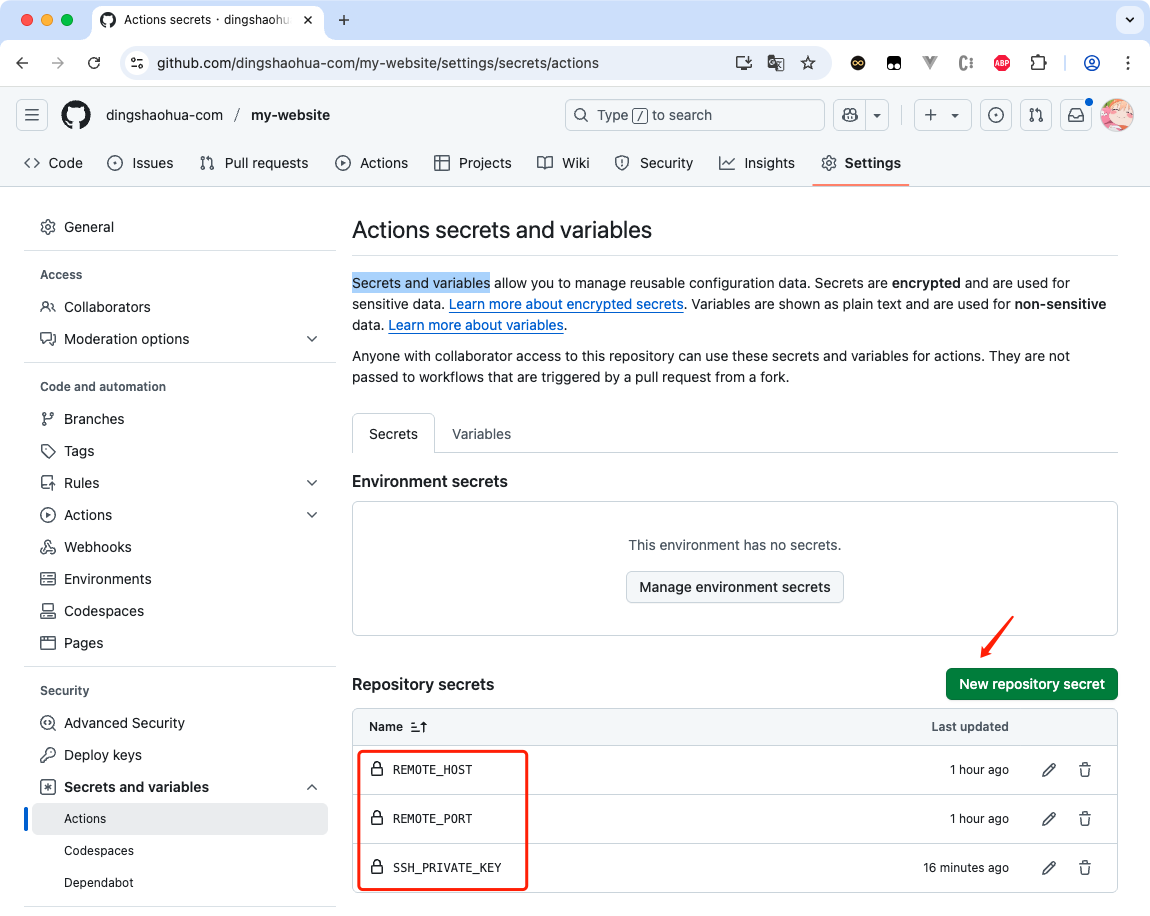Delete the REMOTE_PORT secret
Image resolution: width=1150 pixels, height=916 pixels.
(1085, 819)
